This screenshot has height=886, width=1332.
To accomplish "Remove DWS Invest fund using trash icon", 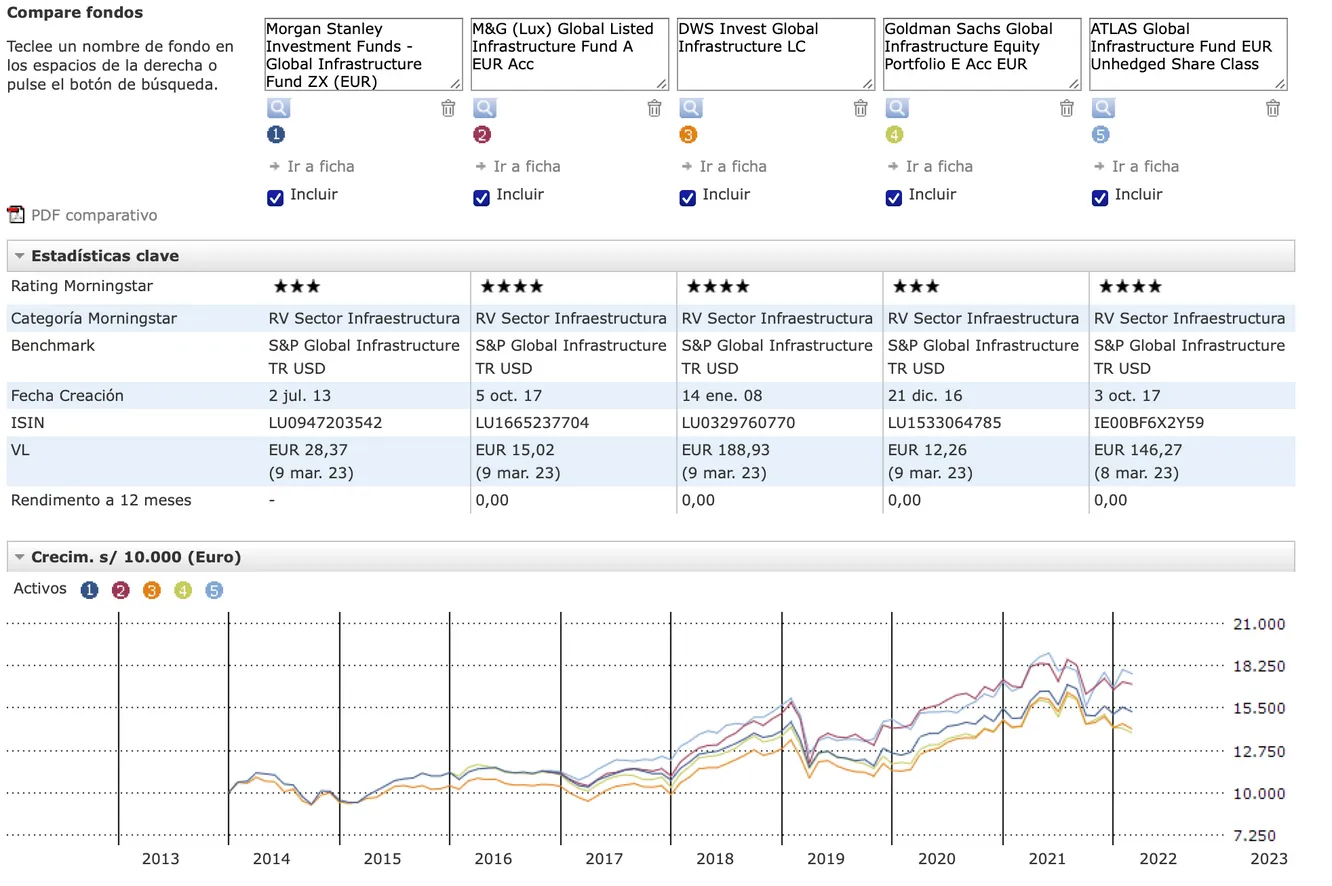I will click(x=860, y=108).
